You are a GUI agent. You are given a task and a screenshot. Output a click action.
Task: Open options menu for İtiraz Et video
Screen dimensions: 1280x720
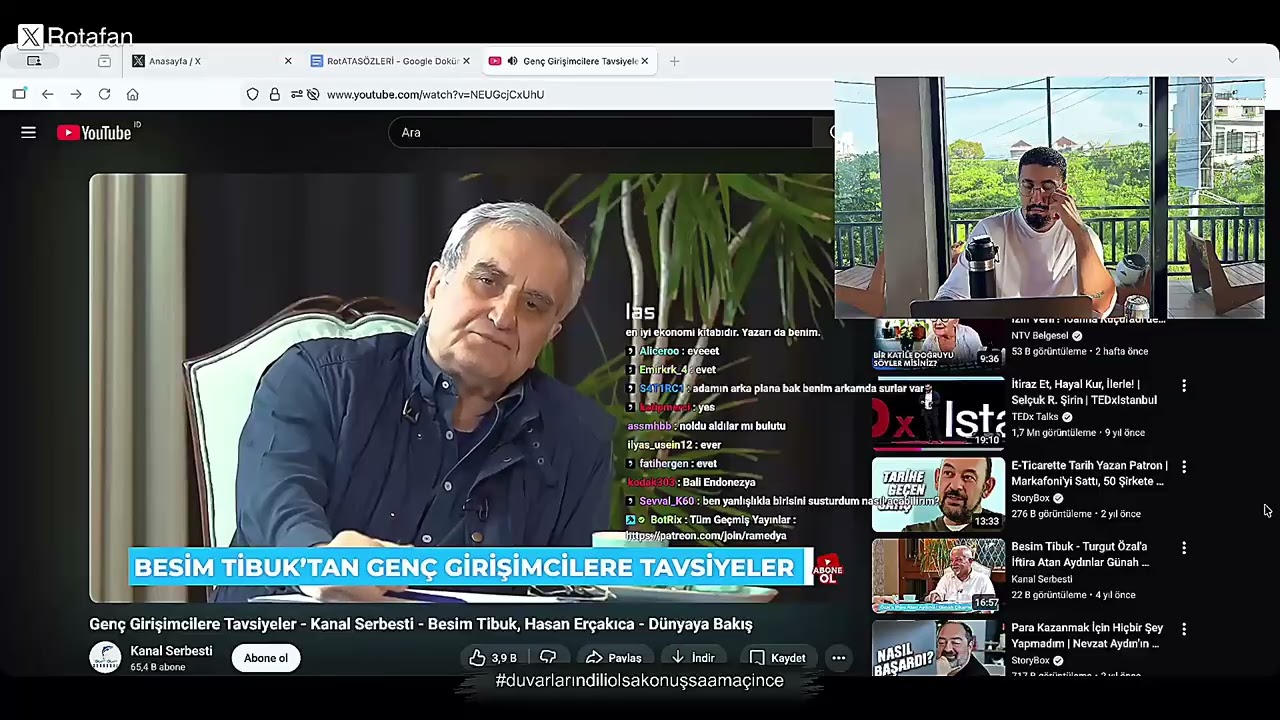click(1184, 386)
